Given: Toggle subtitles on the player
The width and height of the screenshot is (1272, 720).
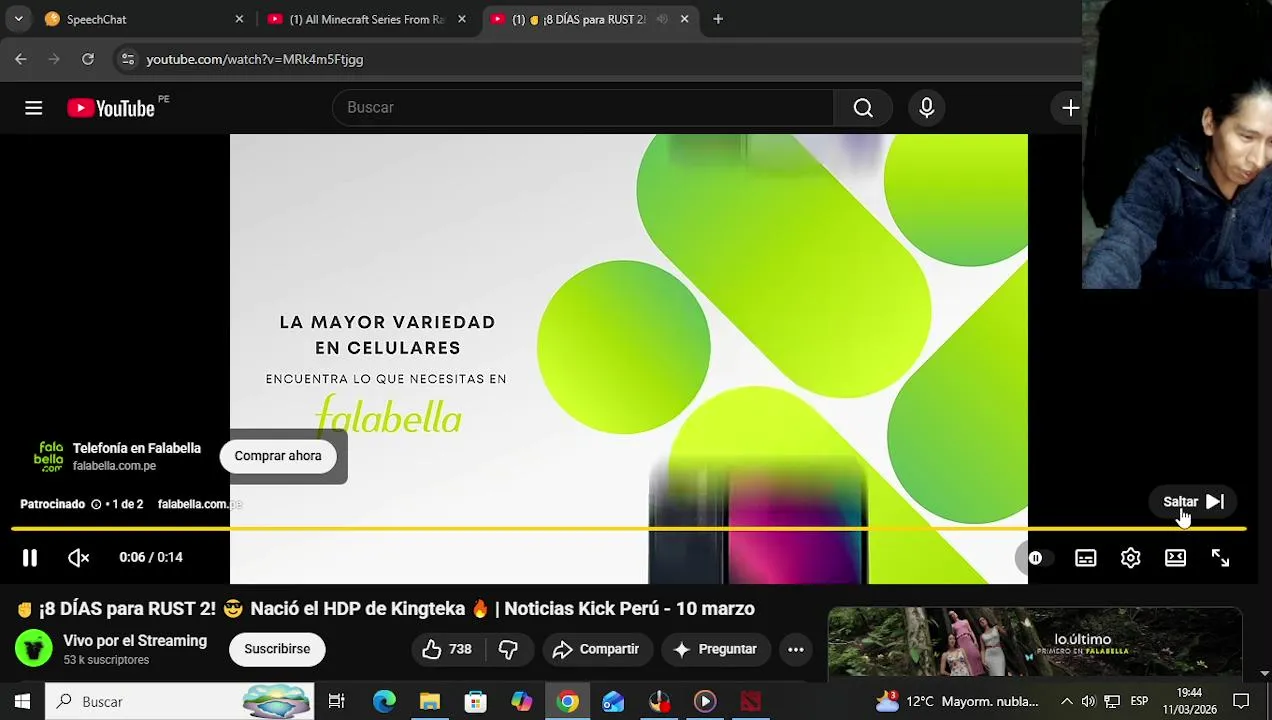Looking at the screenshot, I should click(1086, 558).
